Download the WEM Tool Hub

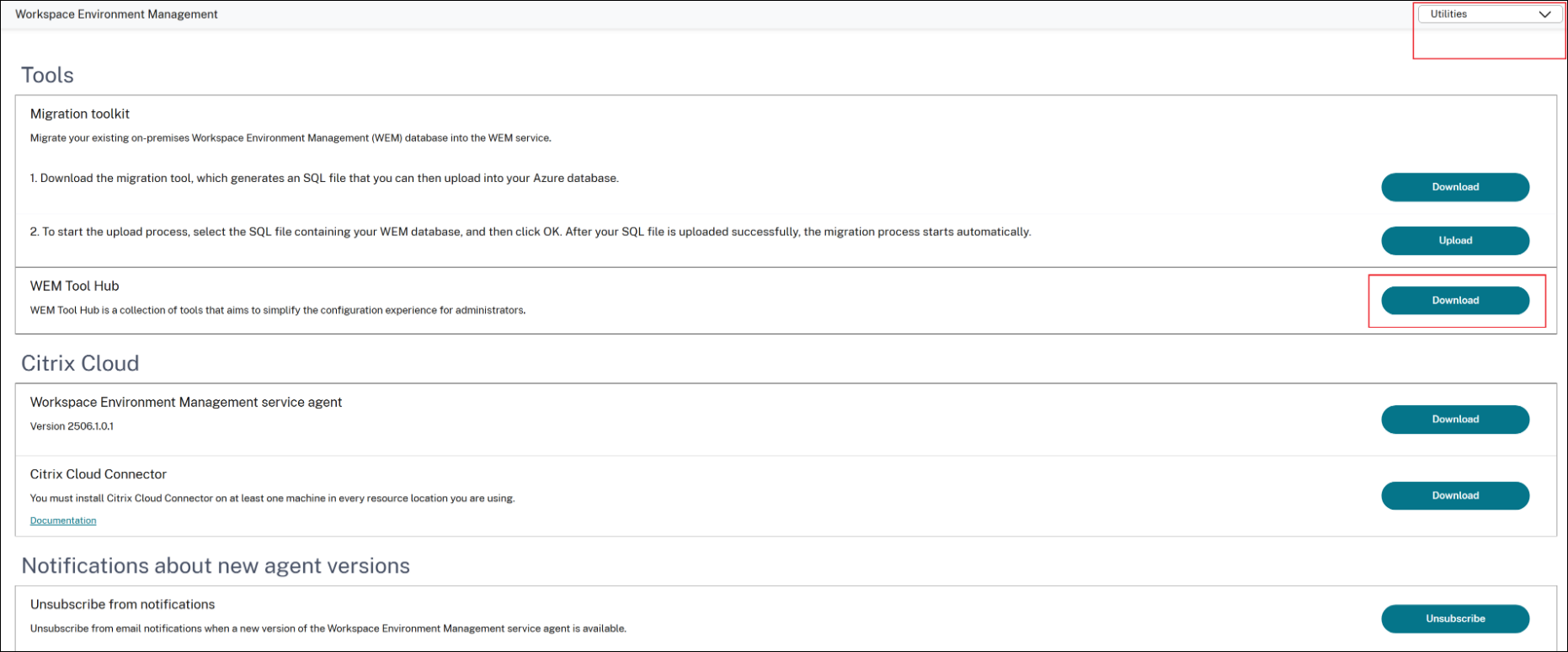pos(1454,301)
